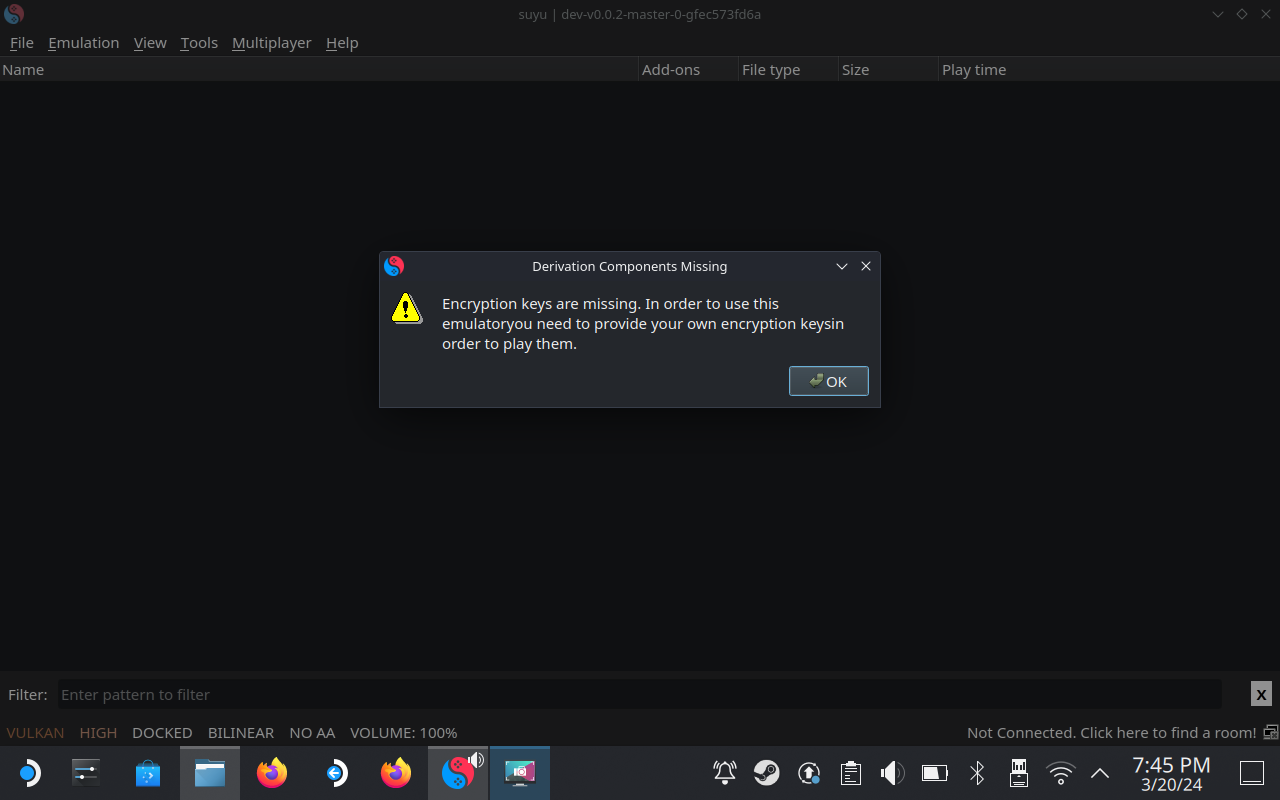Open the clipboard tray icon

point(851,773)
